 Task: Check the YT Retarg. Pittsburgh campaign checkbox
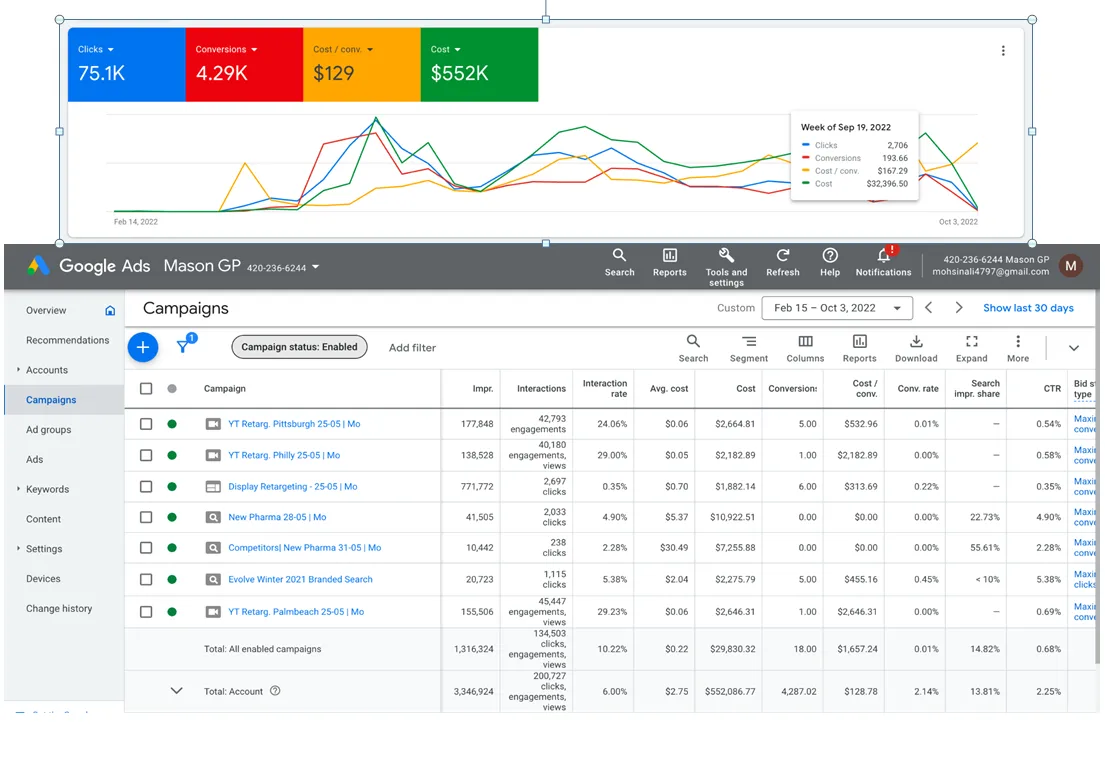pos(146,424)
